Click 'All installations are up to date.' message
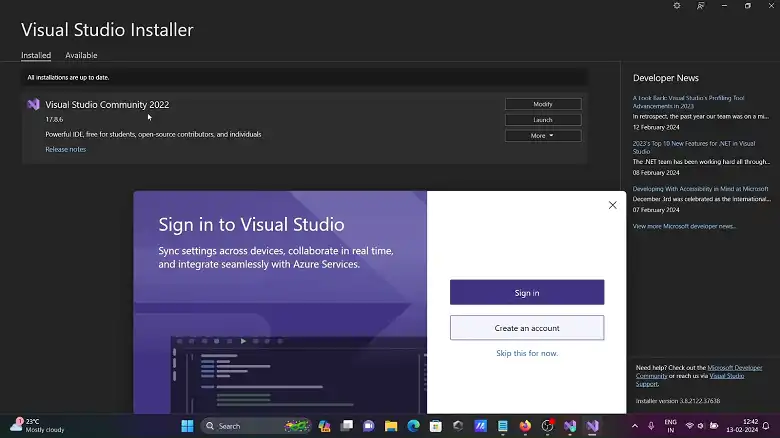Screen dimensions: 780x438 coord(68,78)
